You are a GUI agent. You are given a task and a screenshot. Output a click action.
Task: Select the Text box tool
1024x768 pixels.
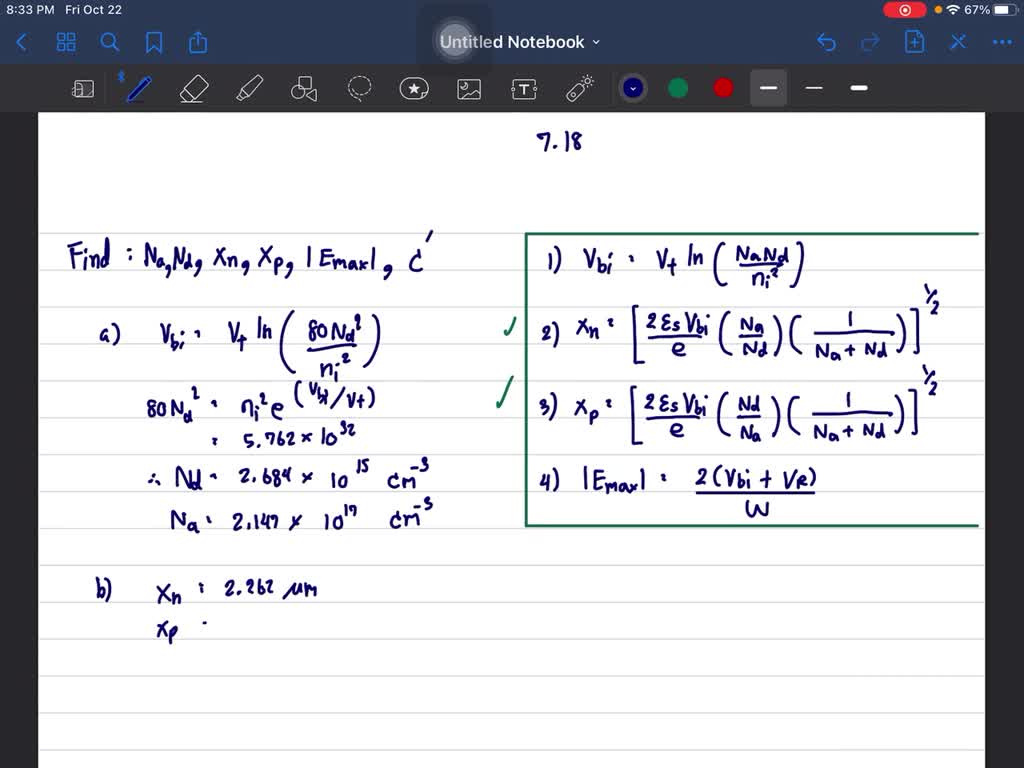[x=523, y=88]
